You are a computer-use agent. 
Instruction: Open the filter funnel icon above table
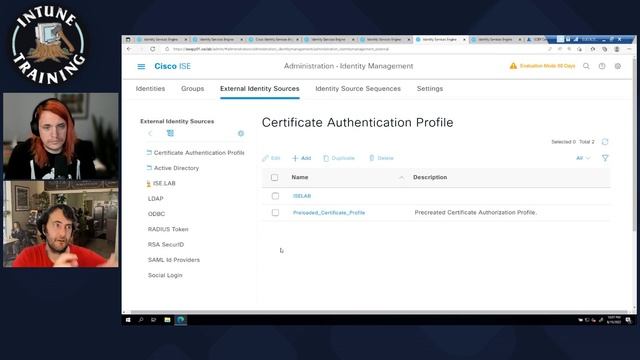coord(605,158)
